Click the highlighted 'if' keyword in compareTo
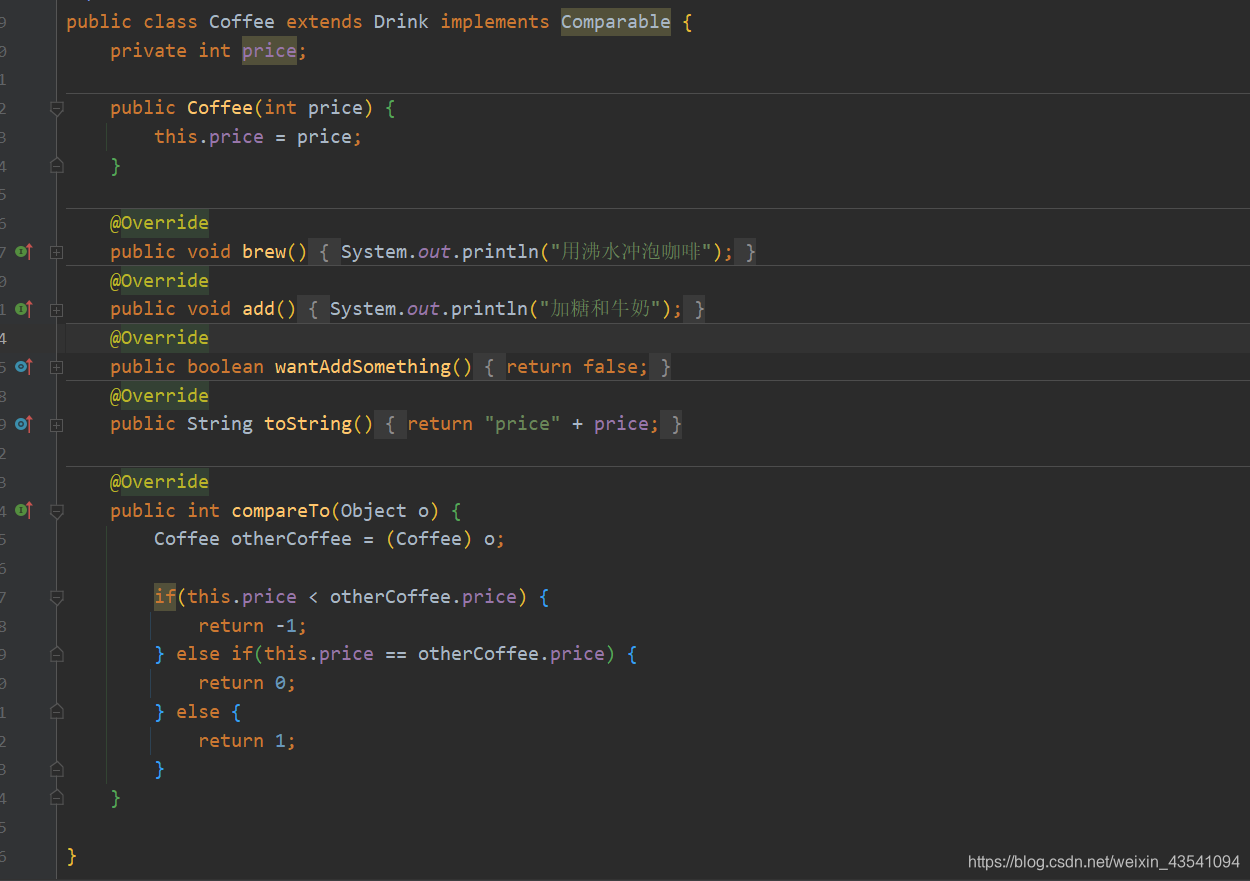1250x881 pixels. [165, 597]
